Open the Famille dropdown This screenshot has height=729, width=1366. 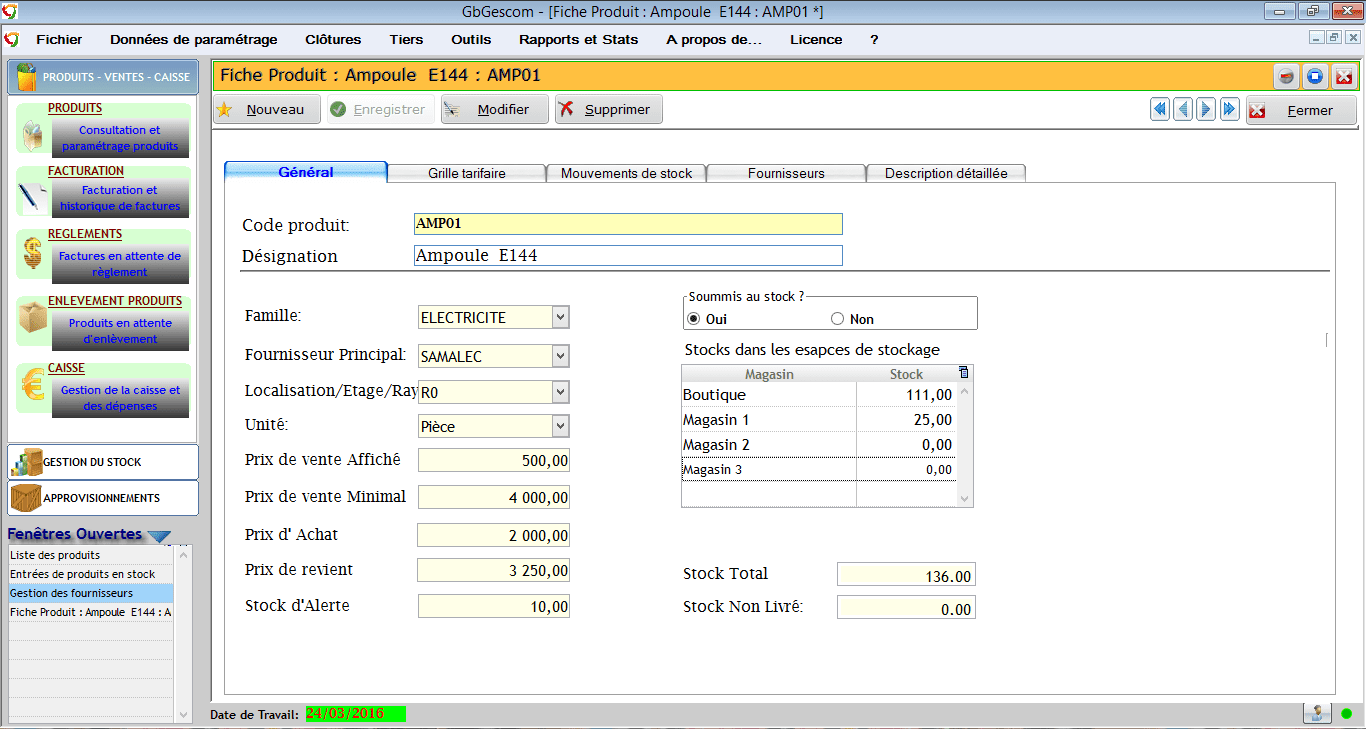pyautogui.click(x=560, y=317)
